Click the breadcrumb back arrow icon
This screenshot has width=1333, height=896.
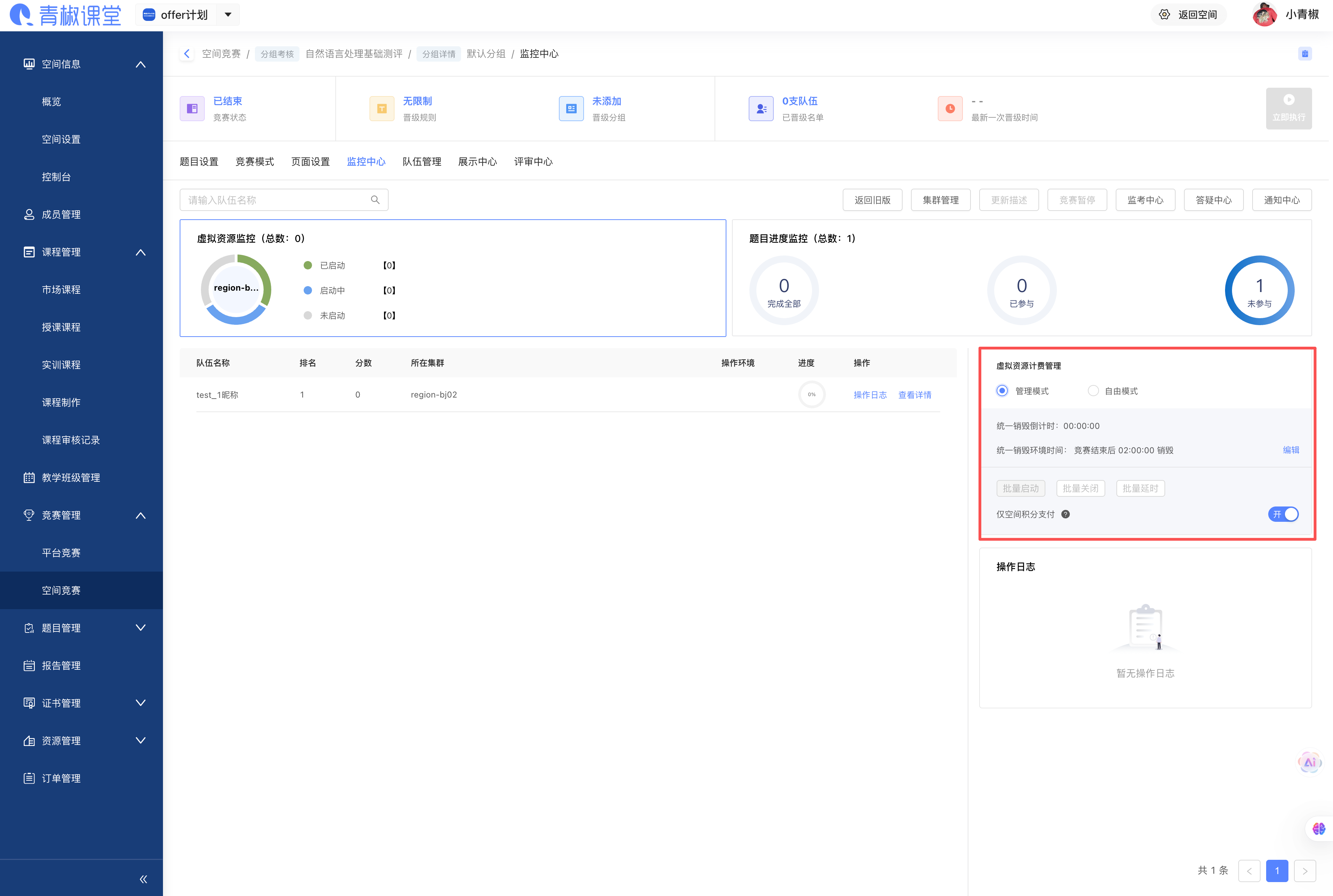point(187,54)
